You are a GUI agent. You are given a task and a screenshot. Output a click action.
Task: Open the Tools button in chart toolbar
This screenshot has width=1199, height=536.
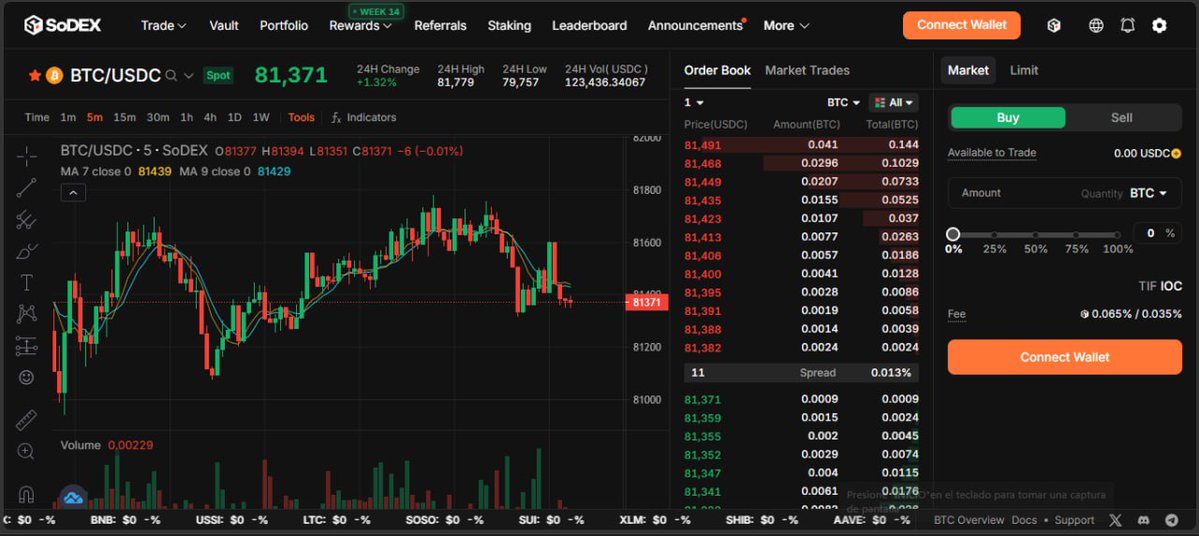coord(301,117)
